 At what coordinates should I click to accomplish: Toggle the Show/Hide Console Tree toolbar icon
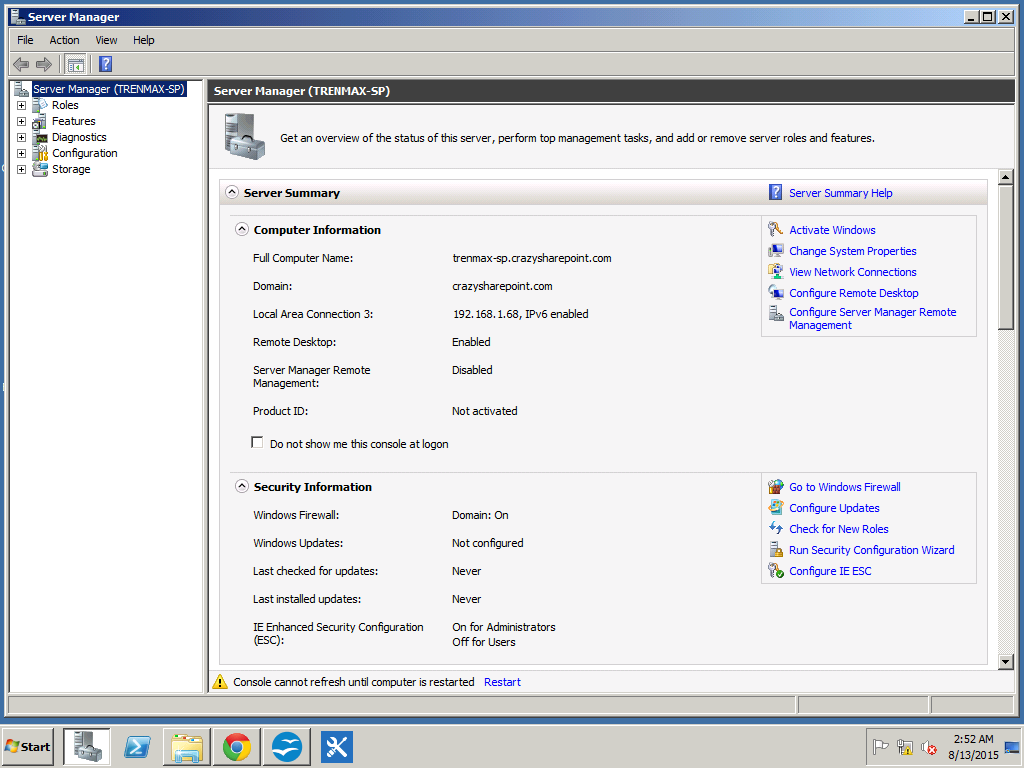[76, 64]
